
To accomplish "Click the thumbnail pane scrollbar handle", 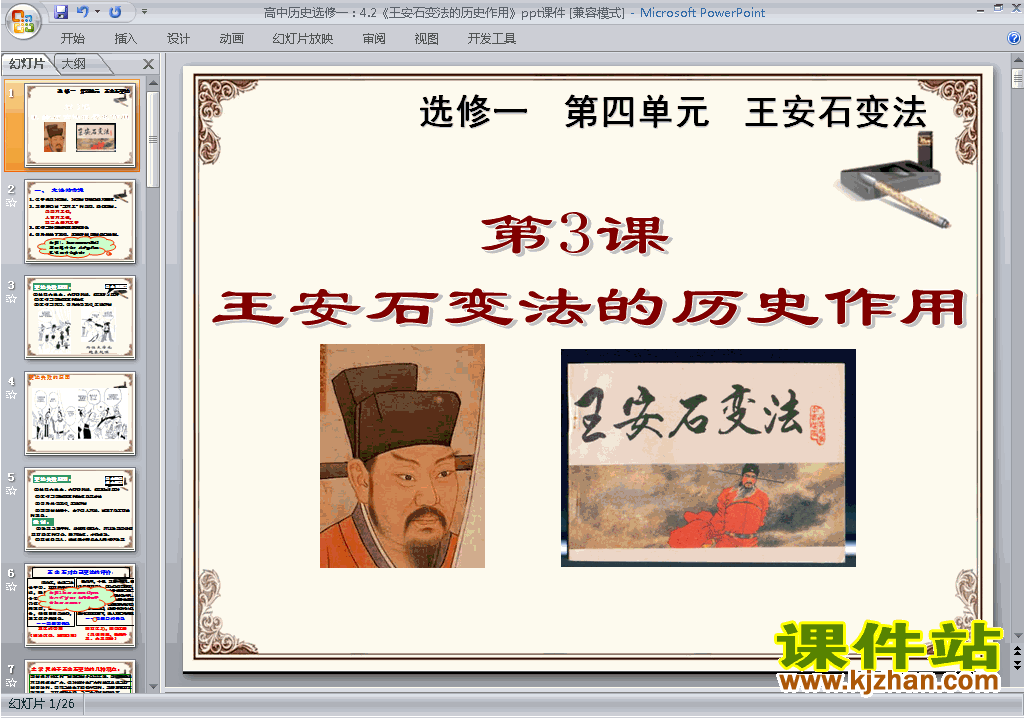I will point(153,139).
